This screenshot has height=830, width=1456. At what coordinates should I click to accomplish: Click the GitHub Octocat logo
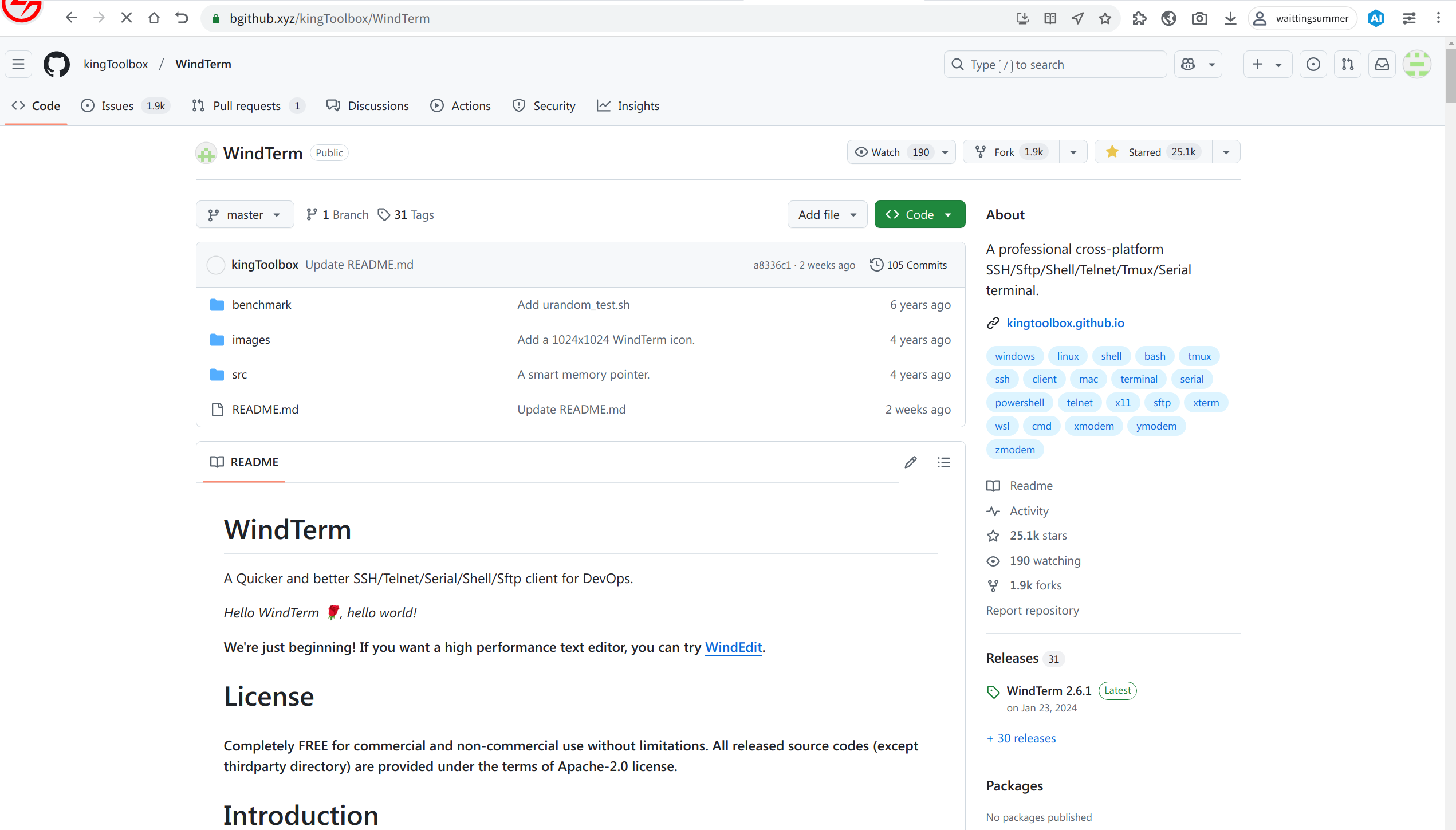pyautogui.click(x=56, y=64)
